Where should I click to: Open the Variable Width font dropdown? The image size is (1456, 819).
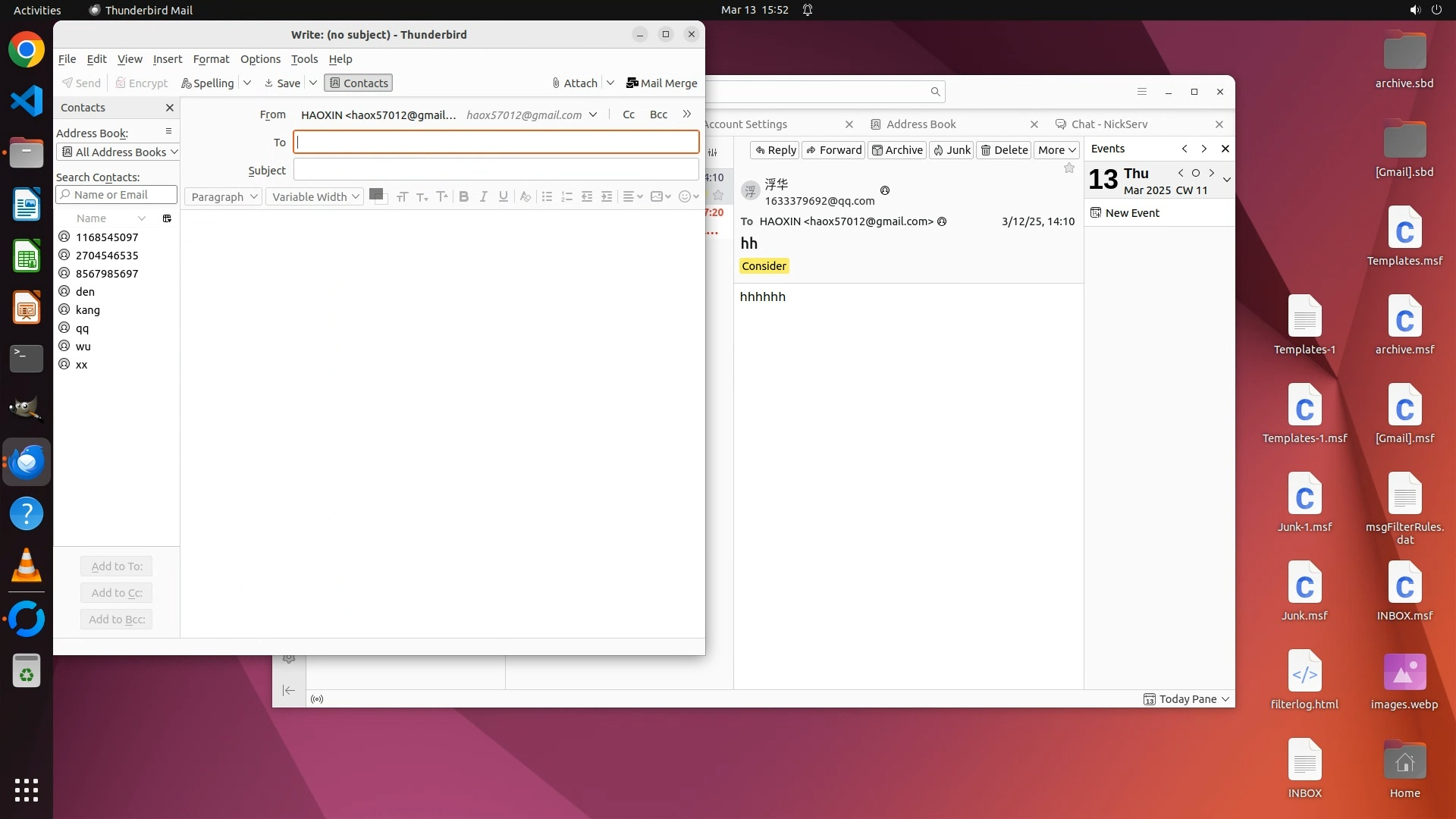pyautogui.click(x=315, y=196)
